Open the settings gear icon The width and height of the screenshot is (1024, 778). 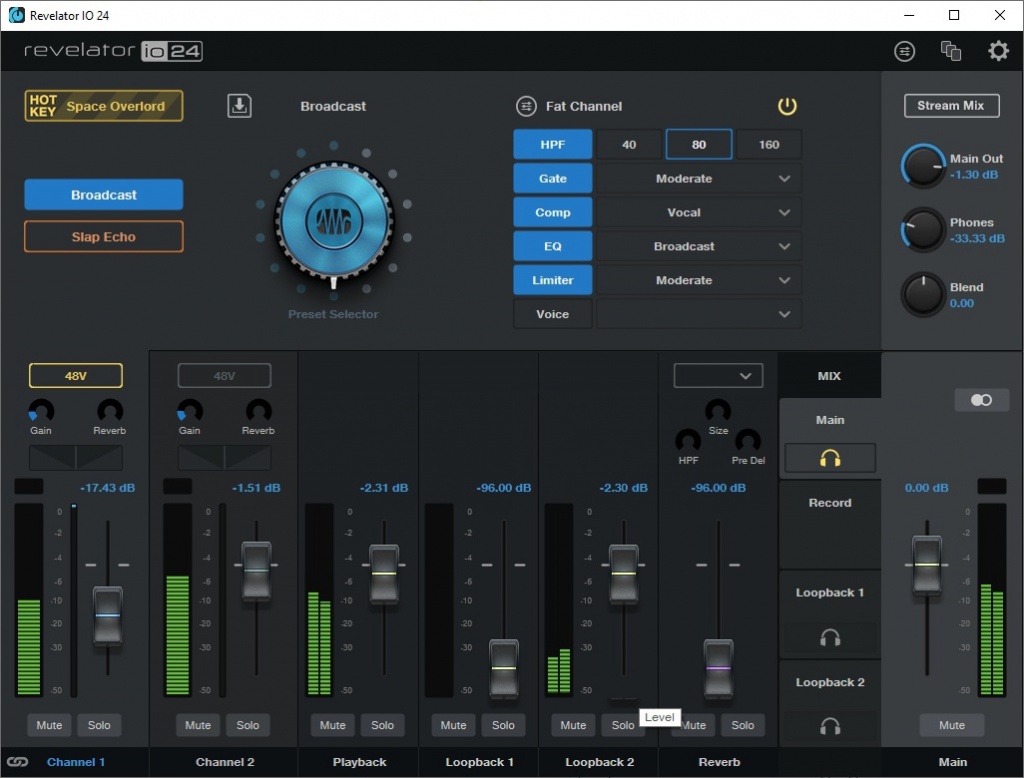coord(998,51)
